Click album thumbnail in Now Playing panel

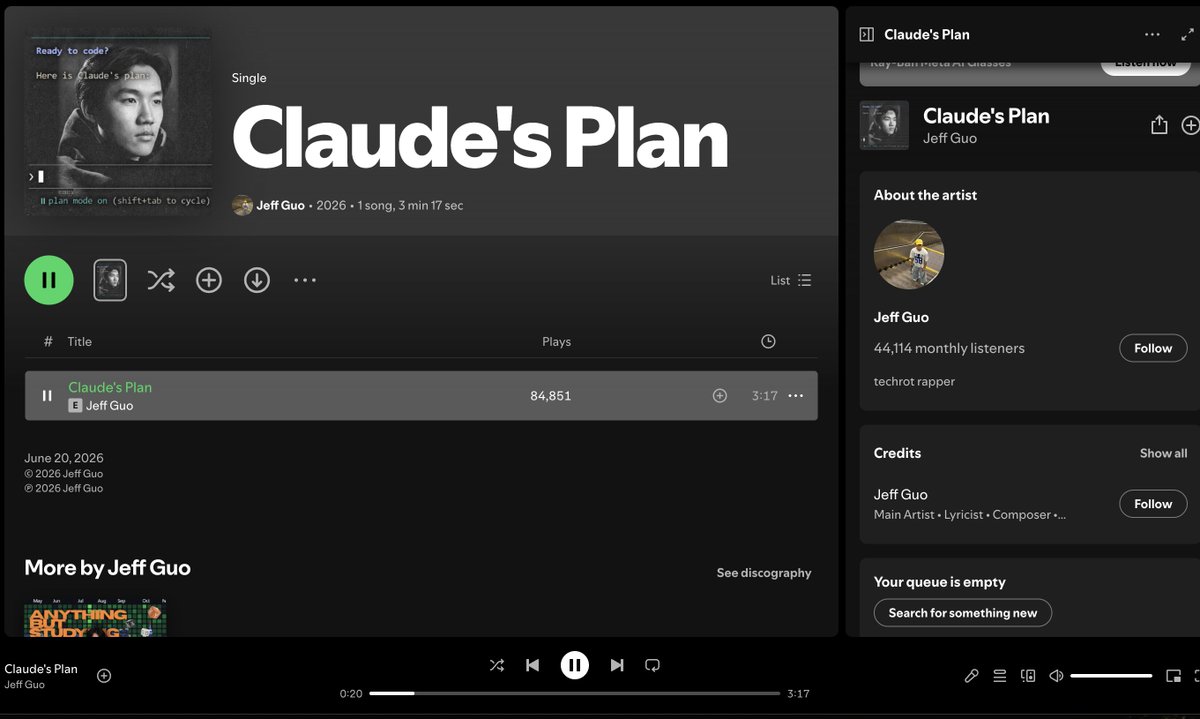click(884, 125)
